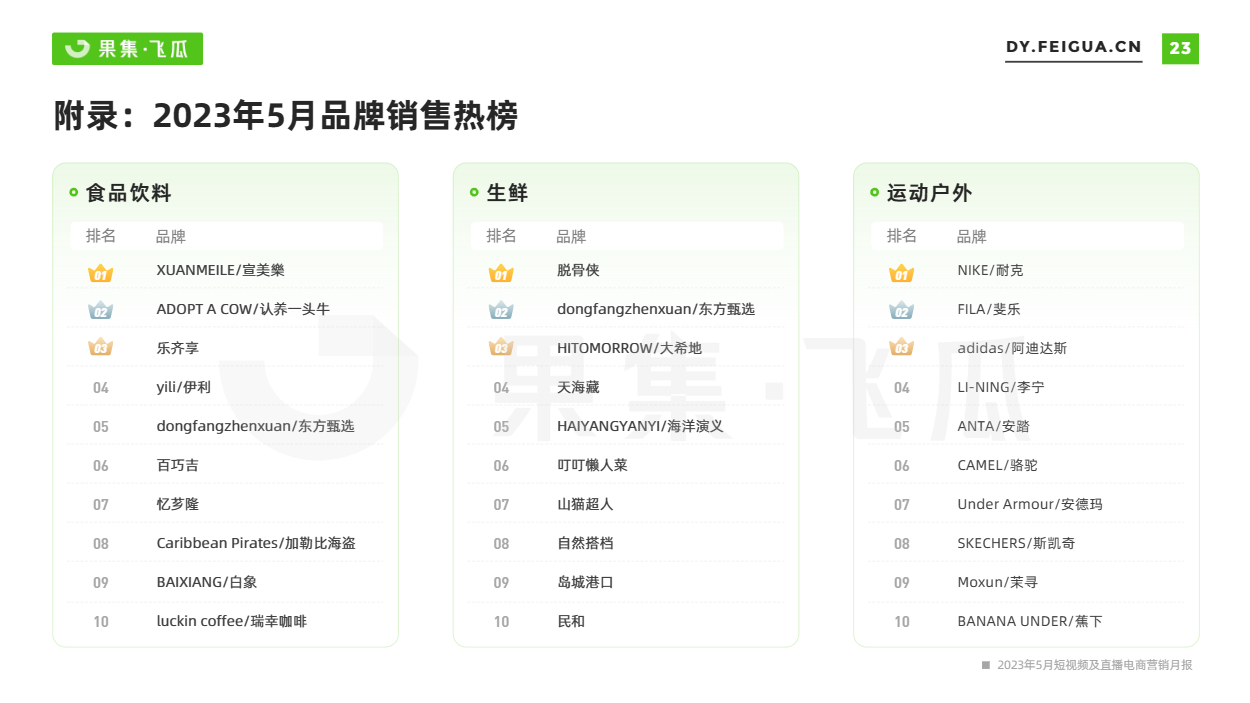Click dongfangzhenxuan/东方甄选 in 食品饮料 list
The width and height of the screenshot is (1250, 703).
point(255,426)
